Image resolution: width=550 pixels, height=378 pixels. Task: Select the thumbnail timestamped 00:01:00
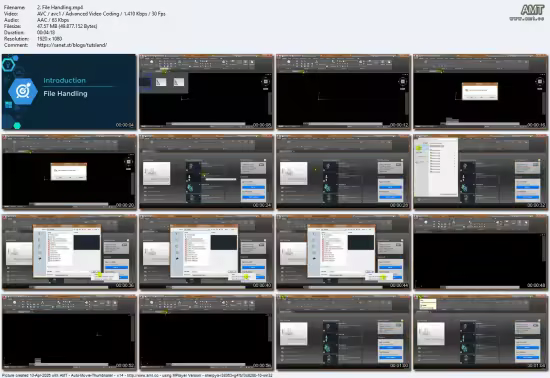click(343, 332)
